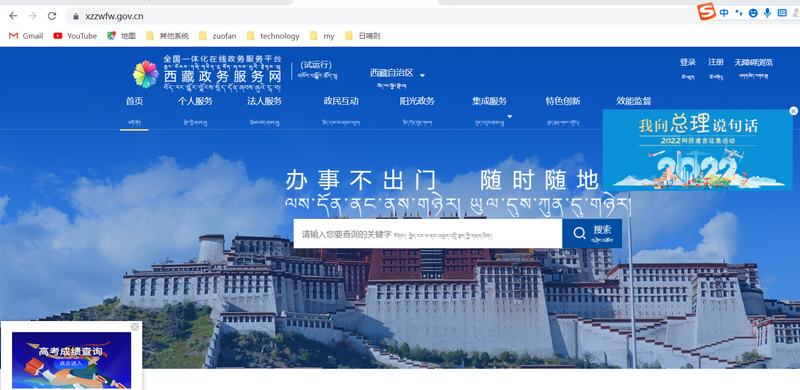Select the 阳光政务 navigation tab
Viewport: 800px width, 390px height.
[417, 101]
